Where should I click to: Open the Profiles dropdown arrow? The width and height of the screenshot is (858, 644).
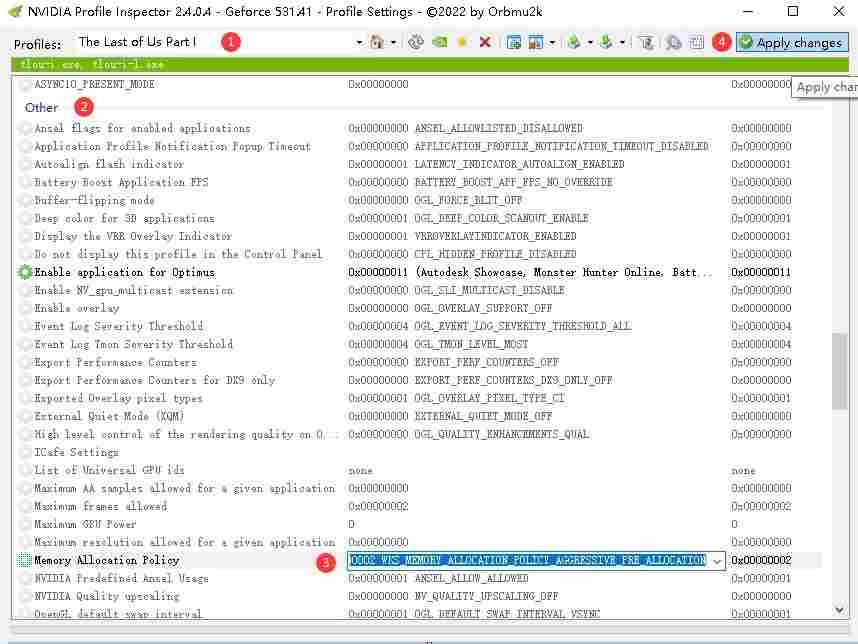coord(359,43)
